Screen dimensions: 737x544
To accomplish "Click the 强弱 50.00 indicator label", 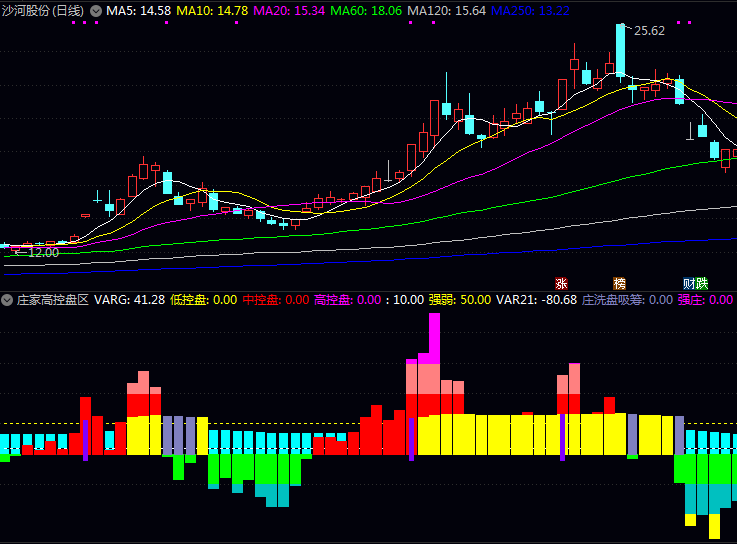I will point(459,299).
